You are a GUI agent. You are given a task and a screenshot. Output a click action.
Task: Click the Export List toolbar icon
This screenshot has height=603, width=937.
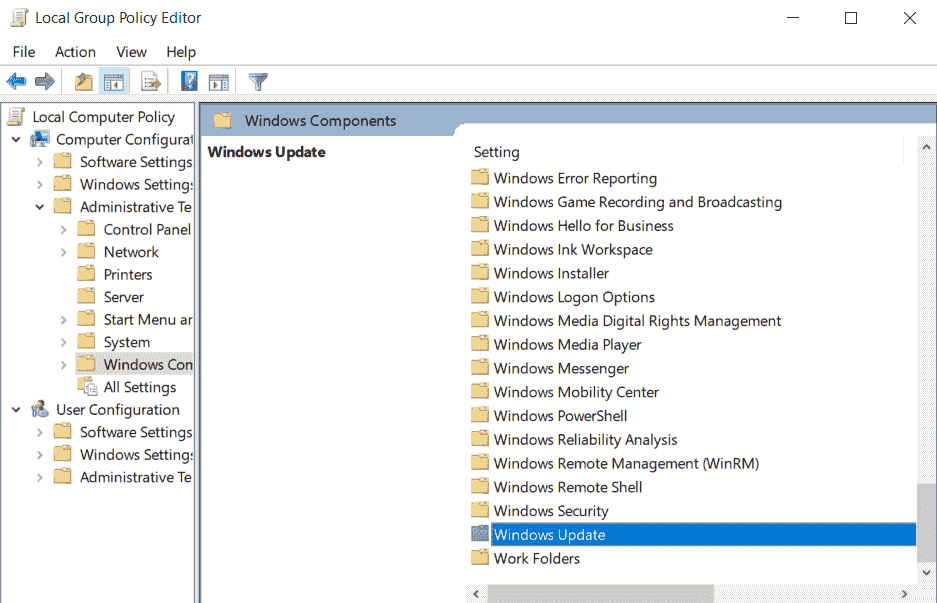click(151, 82)
